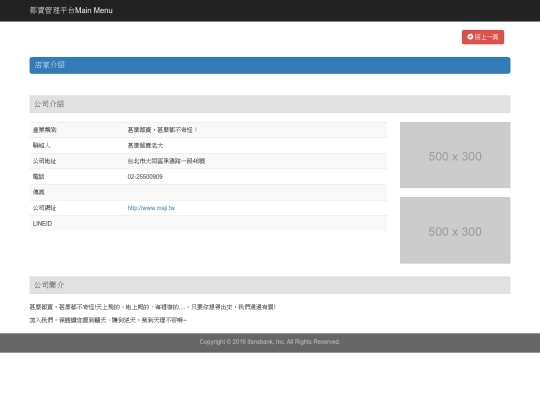Click the company address value containing 46
540x405 pixels.
(166, 161)
